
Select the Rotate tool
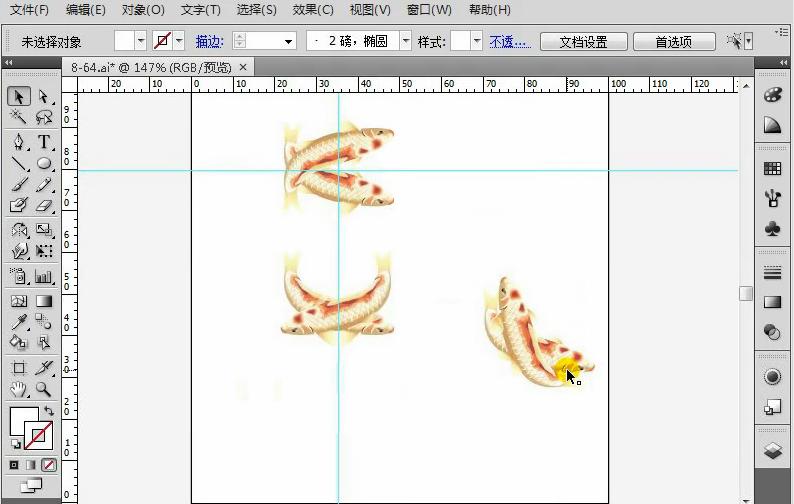pos(19,230)
